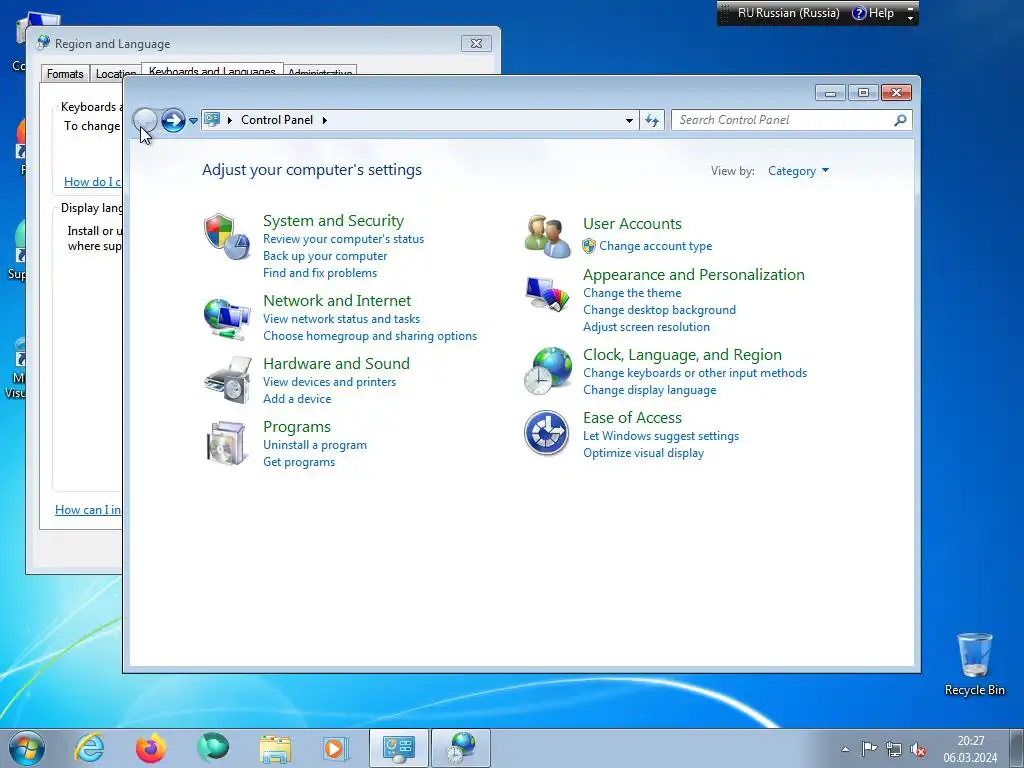1024x768 pixels.
Task: Click Uninstall a program
Action: pyautogui.click(x=315, y=445)
